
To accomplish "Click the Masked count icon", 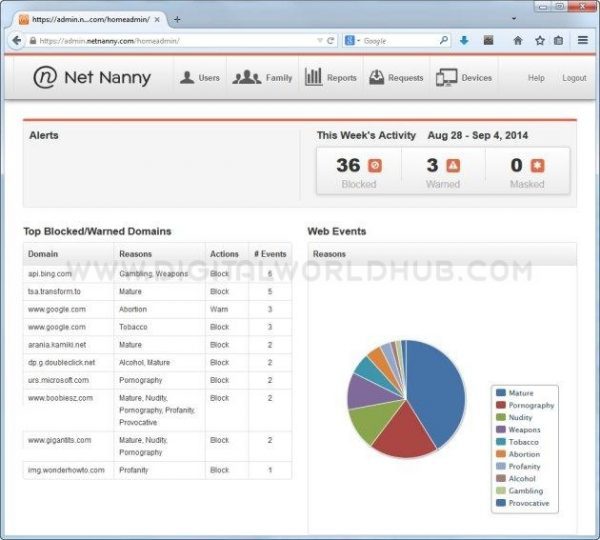I will click(537, 166).
